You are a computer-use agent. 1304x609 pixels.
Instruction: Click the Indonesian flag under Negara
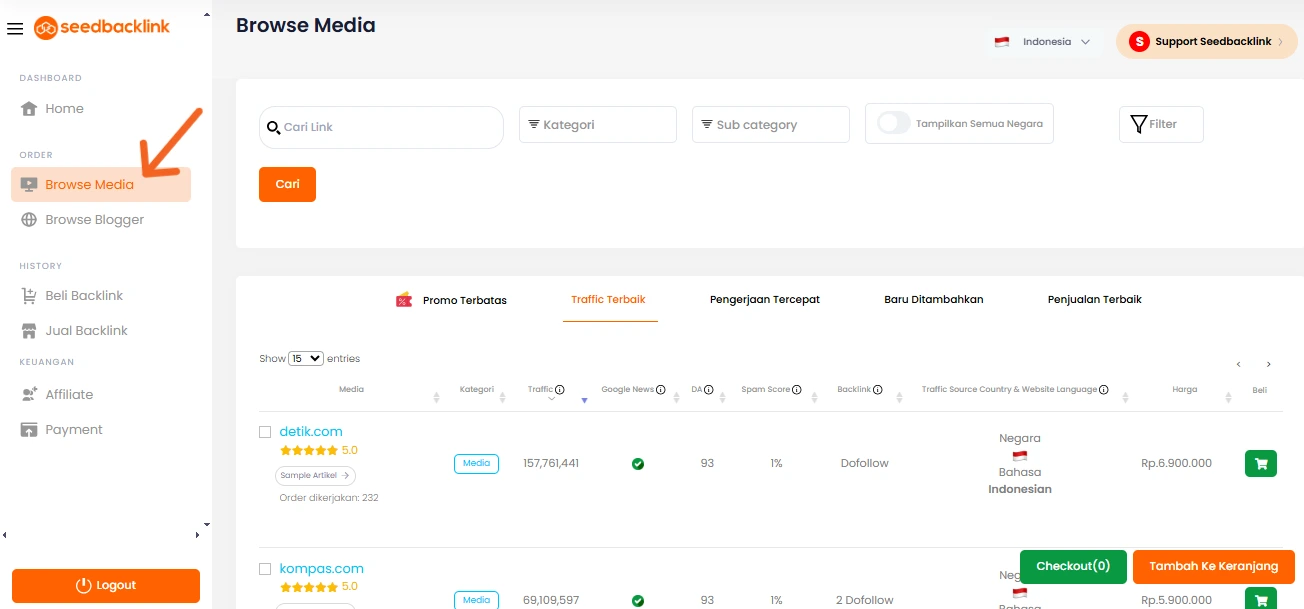click(x=1020, y=456)
